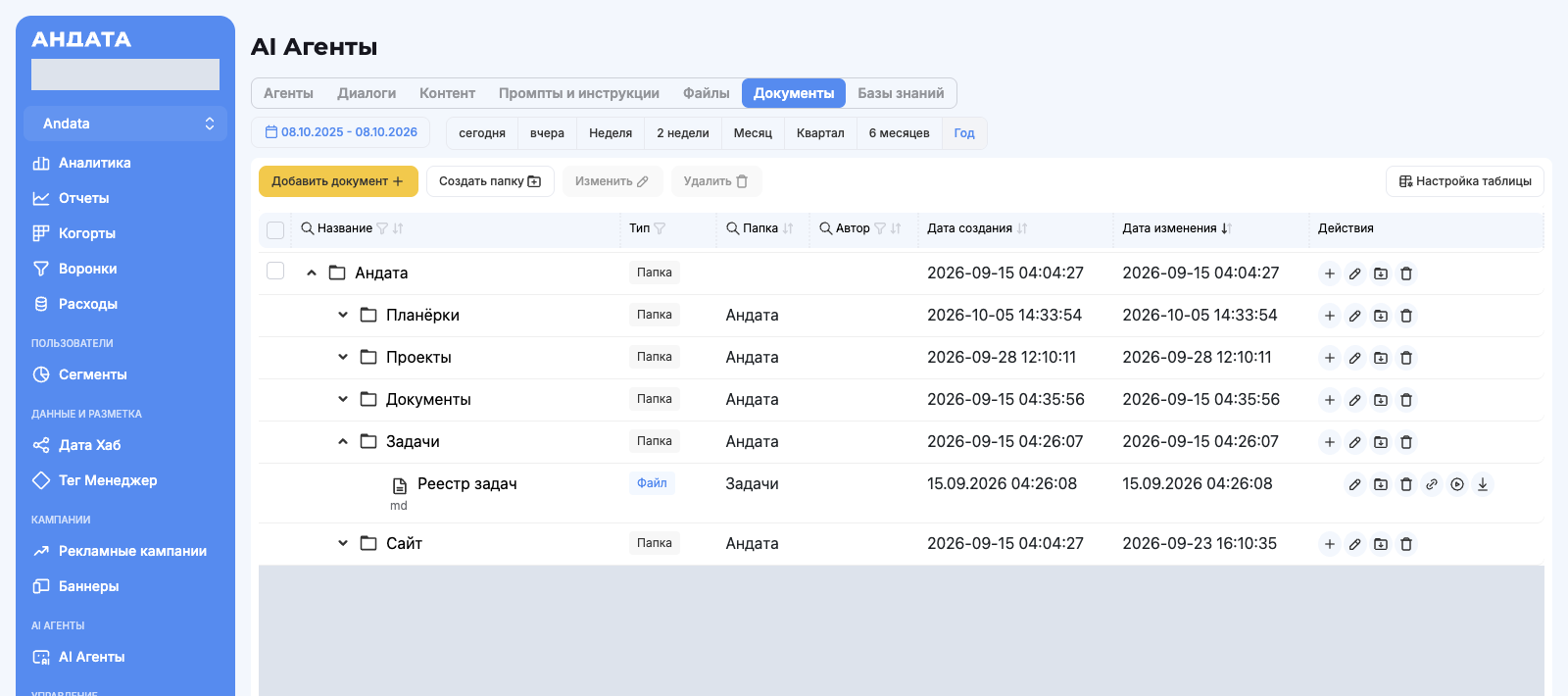Run the Реестр задач file with the play icon
The width and height of the screenshot is (1568, 696).
pos(1457,484)
